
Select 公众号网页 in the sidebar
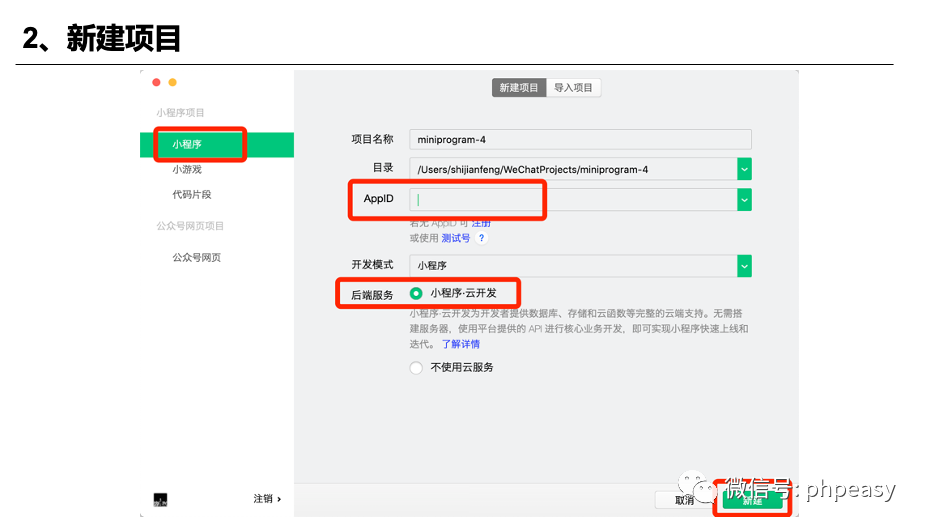(x=196, y=257)
